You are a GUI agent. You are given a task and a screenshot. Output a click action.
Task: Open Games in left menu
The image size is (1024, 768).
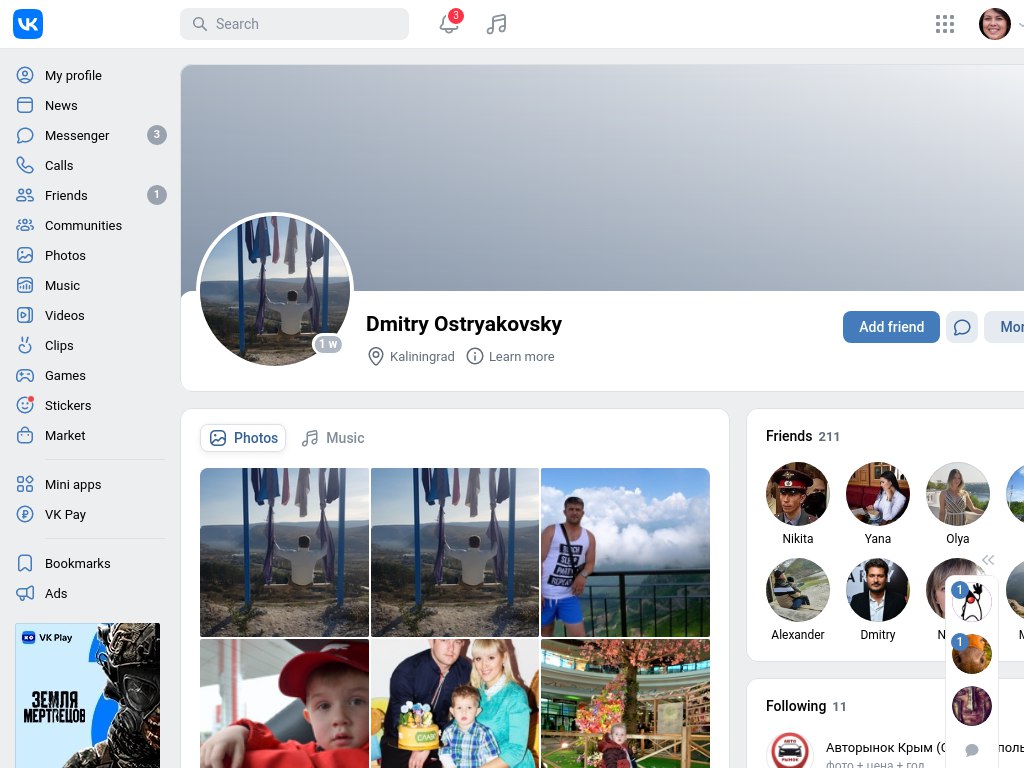[x=65, y=375]
